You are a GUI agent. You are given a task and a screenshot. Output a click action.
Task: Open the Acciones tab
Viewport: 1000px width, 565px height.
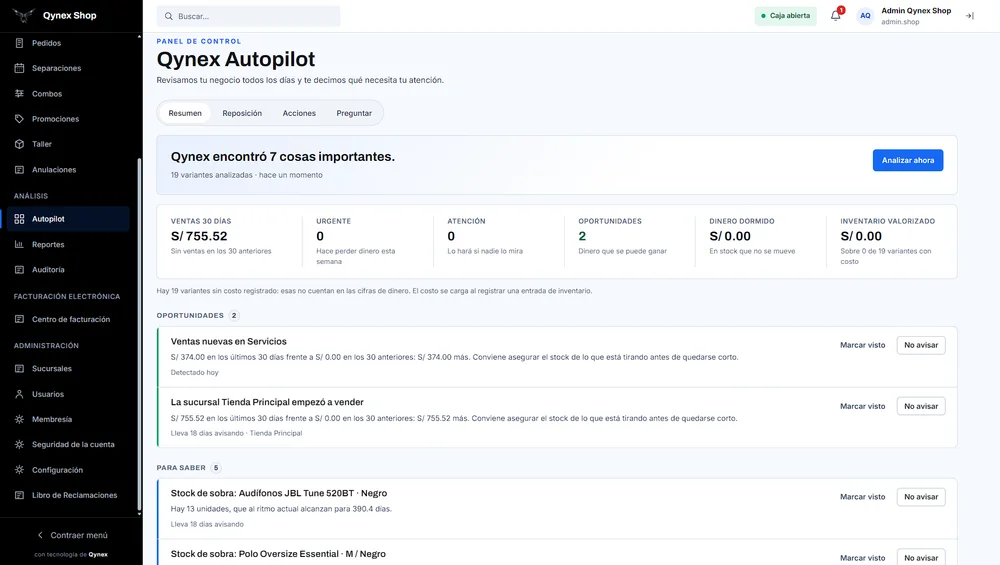coord(299,113)
